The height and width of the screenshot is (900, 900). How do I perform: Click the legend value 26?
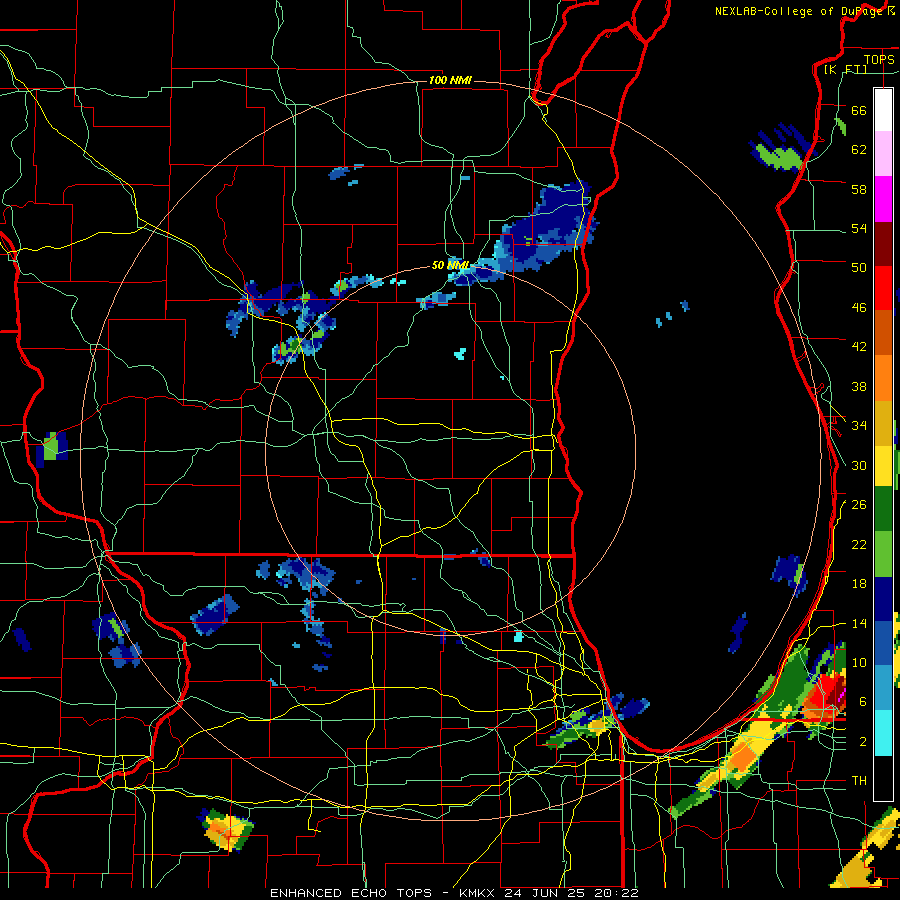859,505
